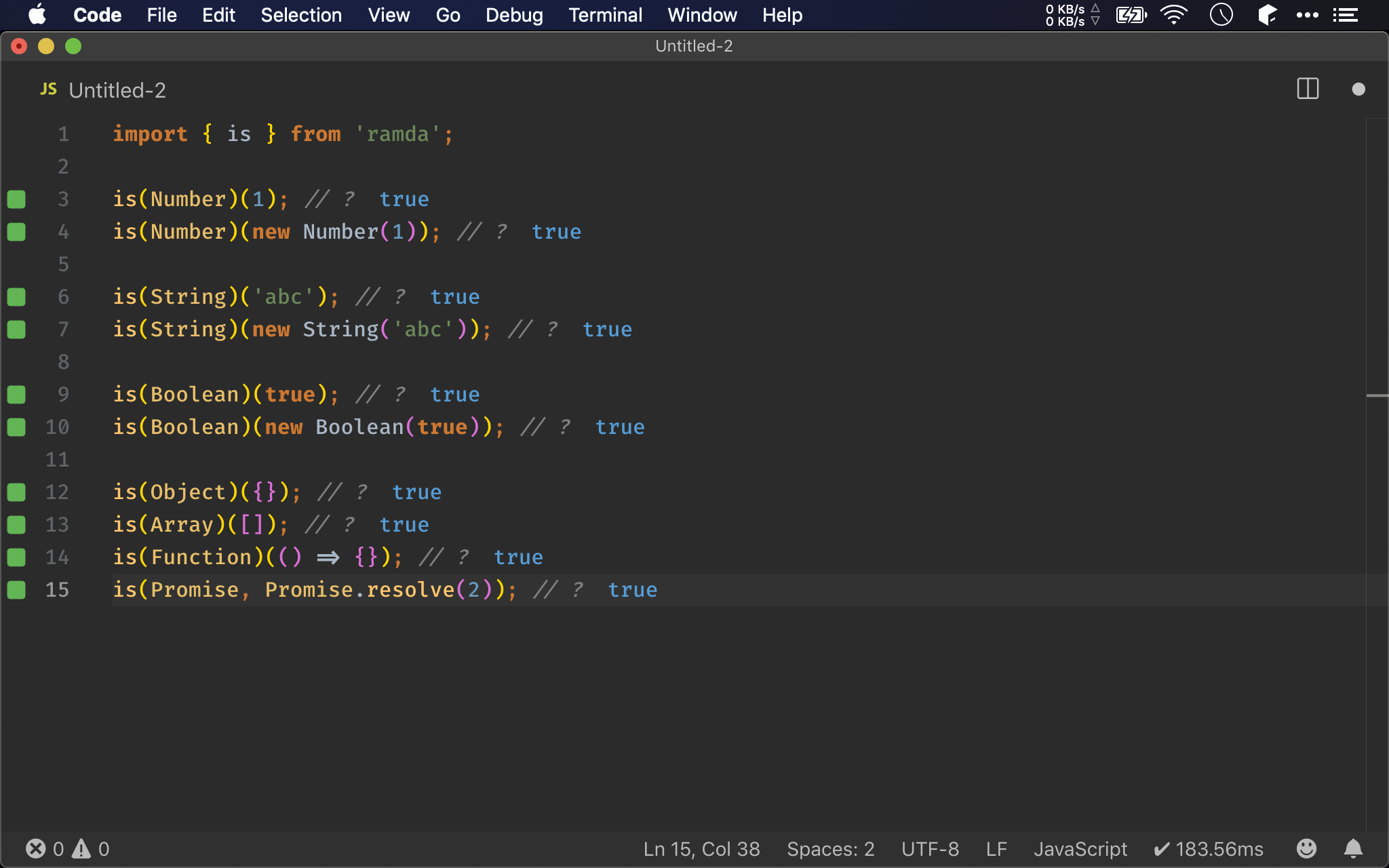Change end of line sequence LF
Image resolution: width=1389 pixels, height=868 pixels.
[x=996, y=849]
